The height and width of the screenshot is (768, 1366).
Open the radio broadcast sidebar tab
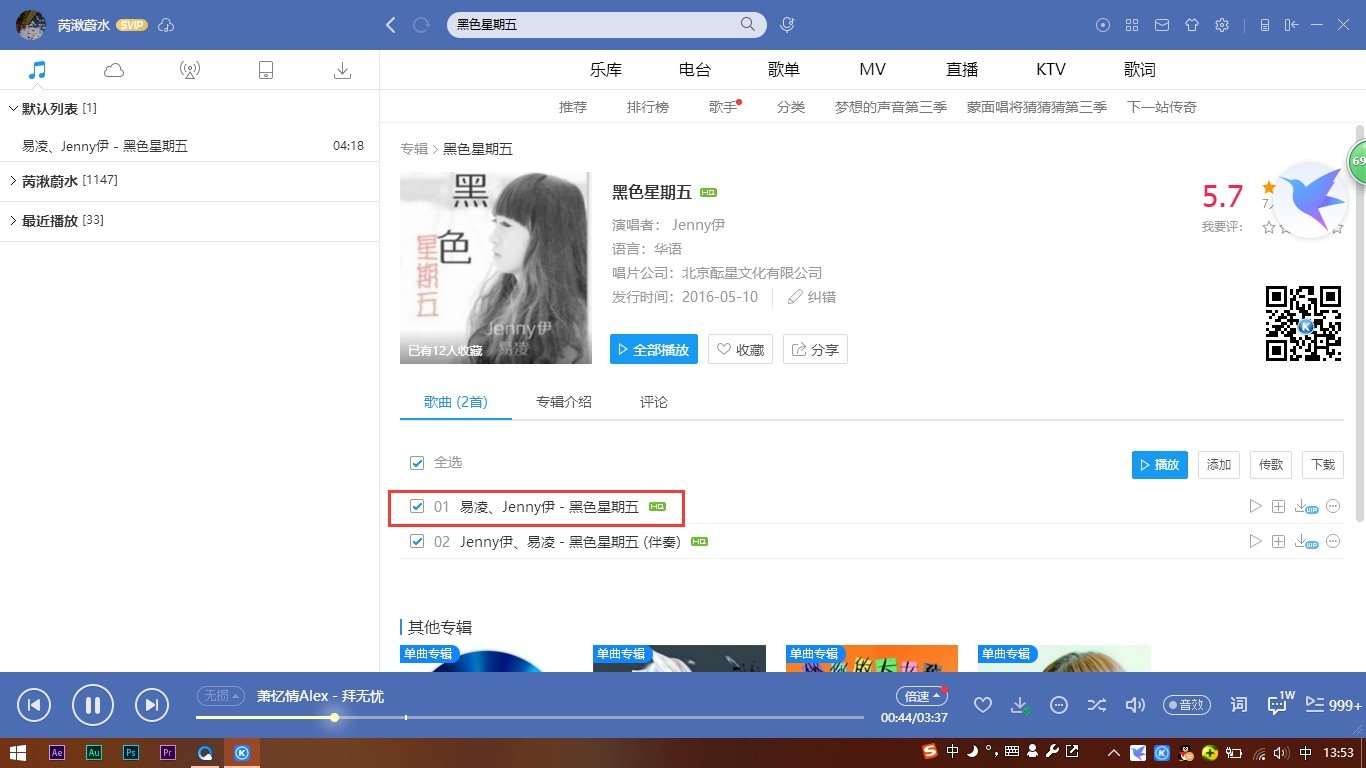(190, 69)
